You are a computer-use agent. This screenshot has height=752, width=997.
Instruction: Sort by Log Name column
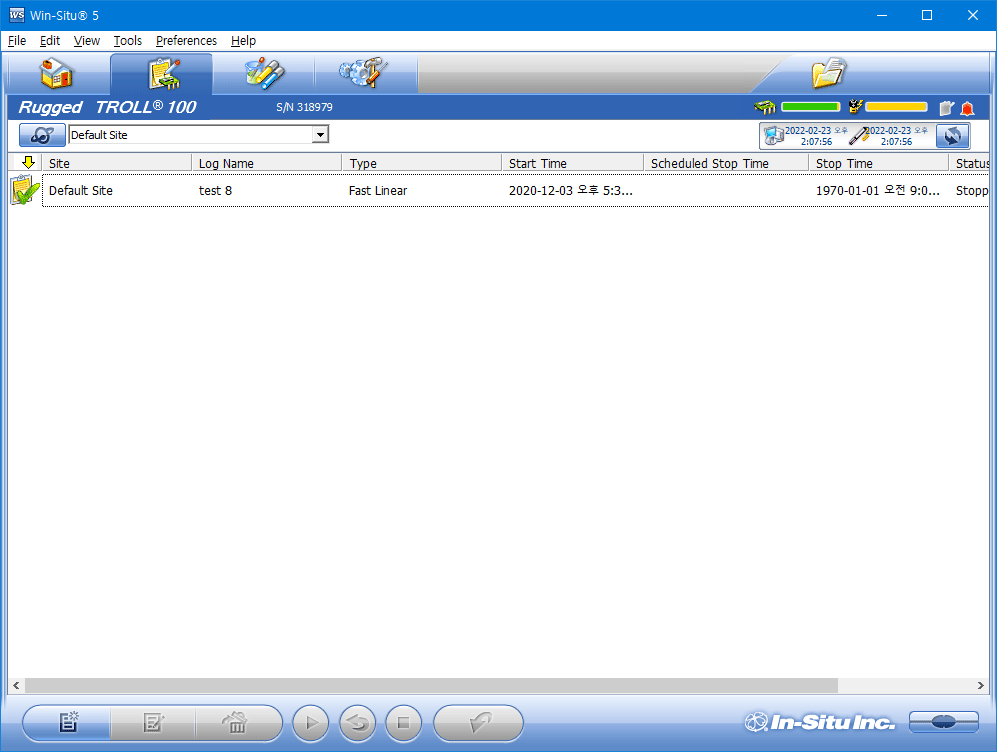[266, 163]
